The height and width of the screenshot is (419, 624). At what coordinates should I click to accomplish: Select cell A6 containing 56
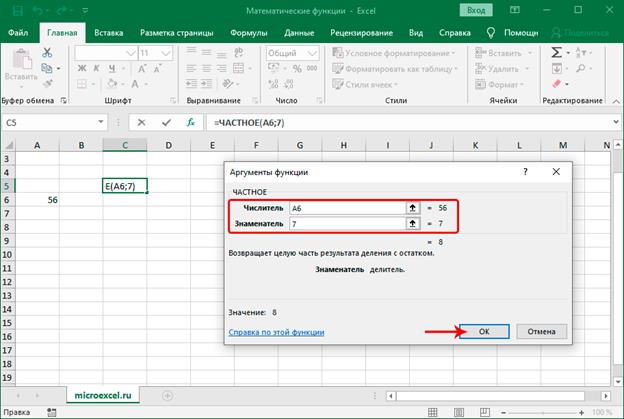click(37, 200)
